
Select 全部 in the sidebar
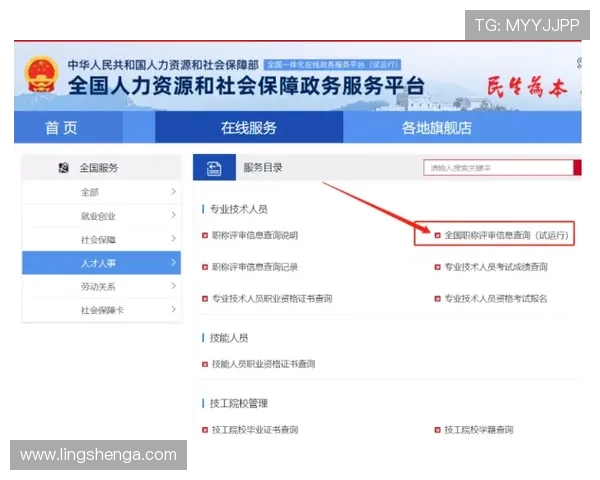pos(101,192)
